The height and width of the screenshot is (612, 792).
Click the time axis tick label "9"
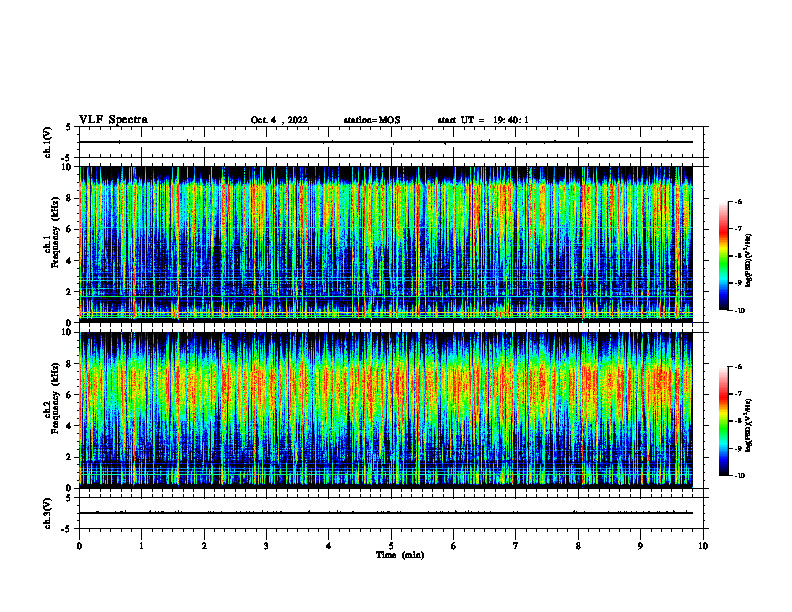click(x=640, y=546)
